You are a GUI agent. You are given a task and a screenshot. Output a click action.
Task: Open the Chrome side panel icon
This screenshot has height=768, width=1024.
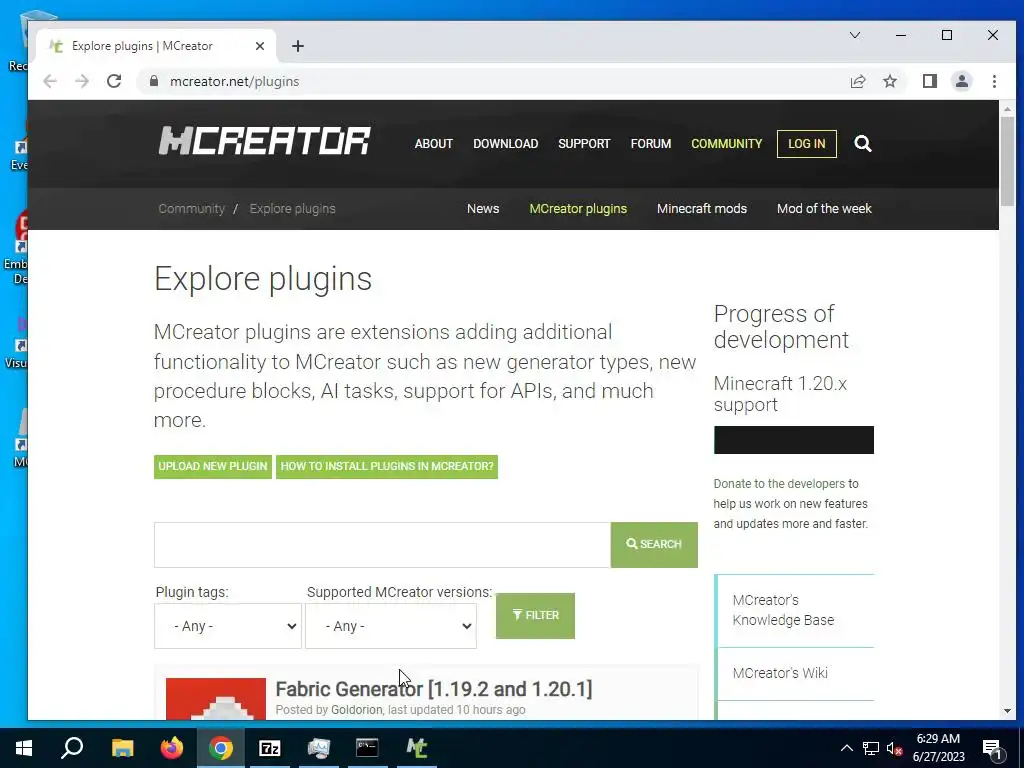pos(929,81)
